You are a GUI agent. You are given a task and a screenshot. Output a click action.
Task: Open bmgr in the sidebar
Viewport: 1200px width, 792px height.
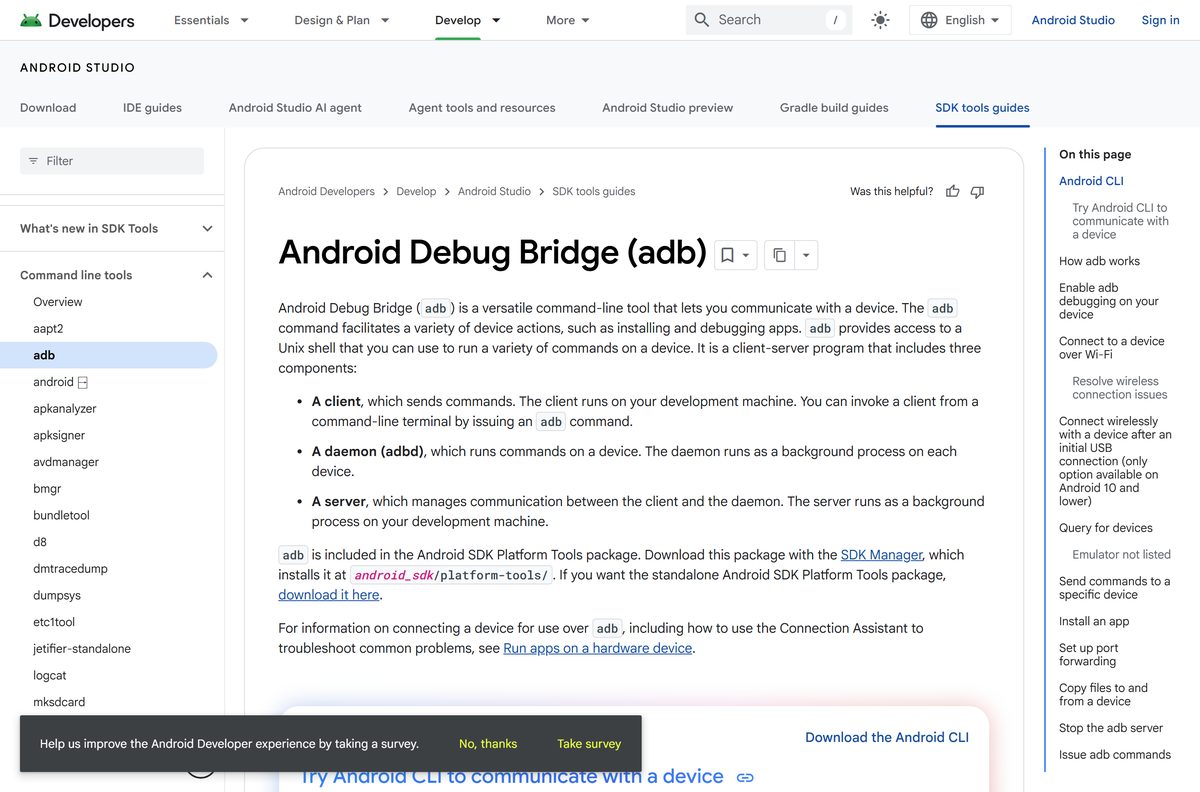point(47,489)
